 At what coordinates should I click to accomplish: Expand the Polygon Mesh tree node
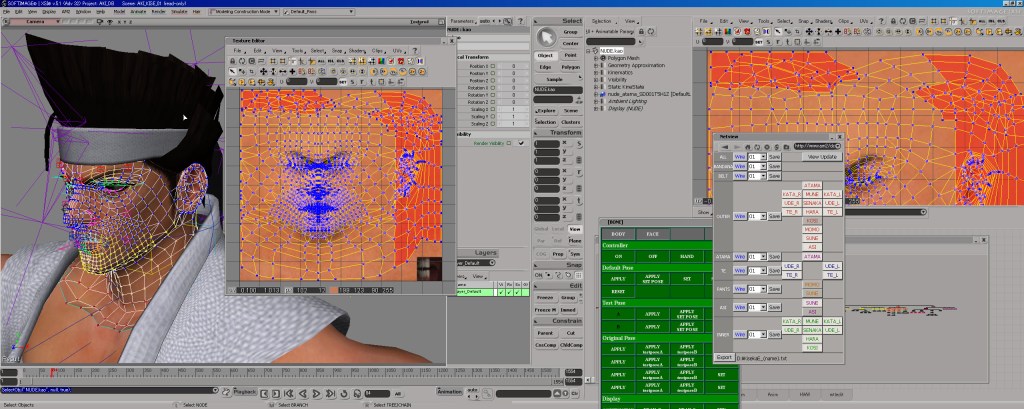pyautogui.click(x=597, y=58)
